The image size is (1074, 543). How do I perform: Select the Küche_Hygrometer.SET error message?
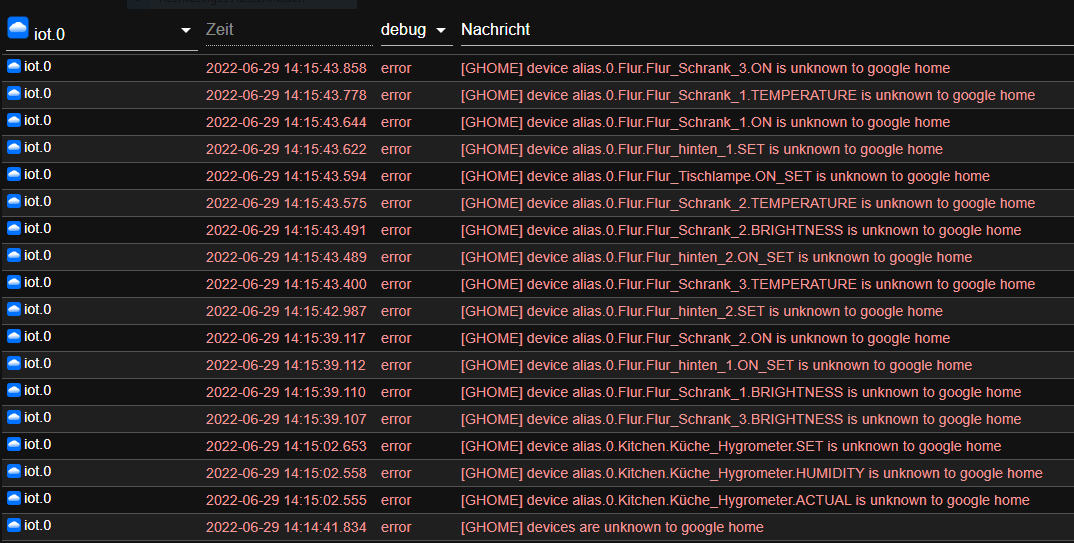731,446
